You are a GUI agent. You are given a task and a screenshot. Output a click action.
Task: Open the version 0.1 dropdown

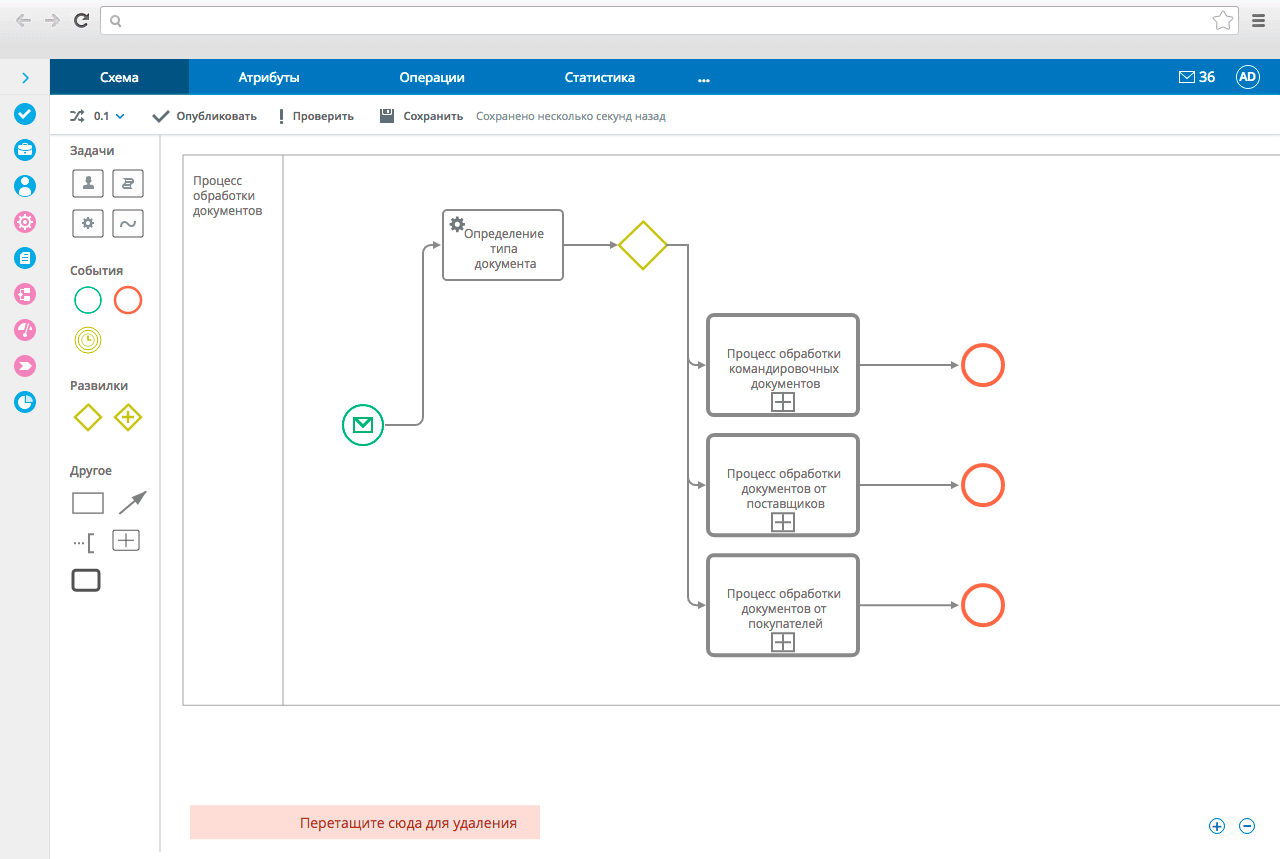[x=108, y=116]
